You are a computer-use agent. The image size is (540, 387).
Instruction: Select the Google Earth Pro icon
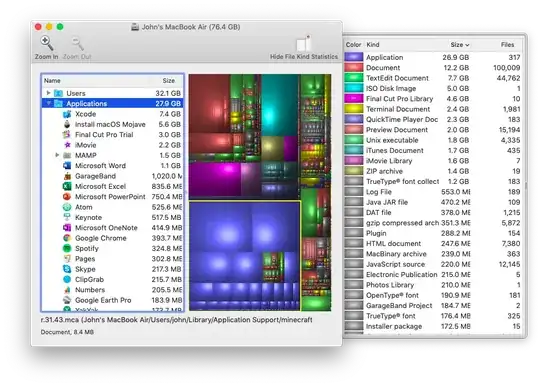[x=67, y=300]
